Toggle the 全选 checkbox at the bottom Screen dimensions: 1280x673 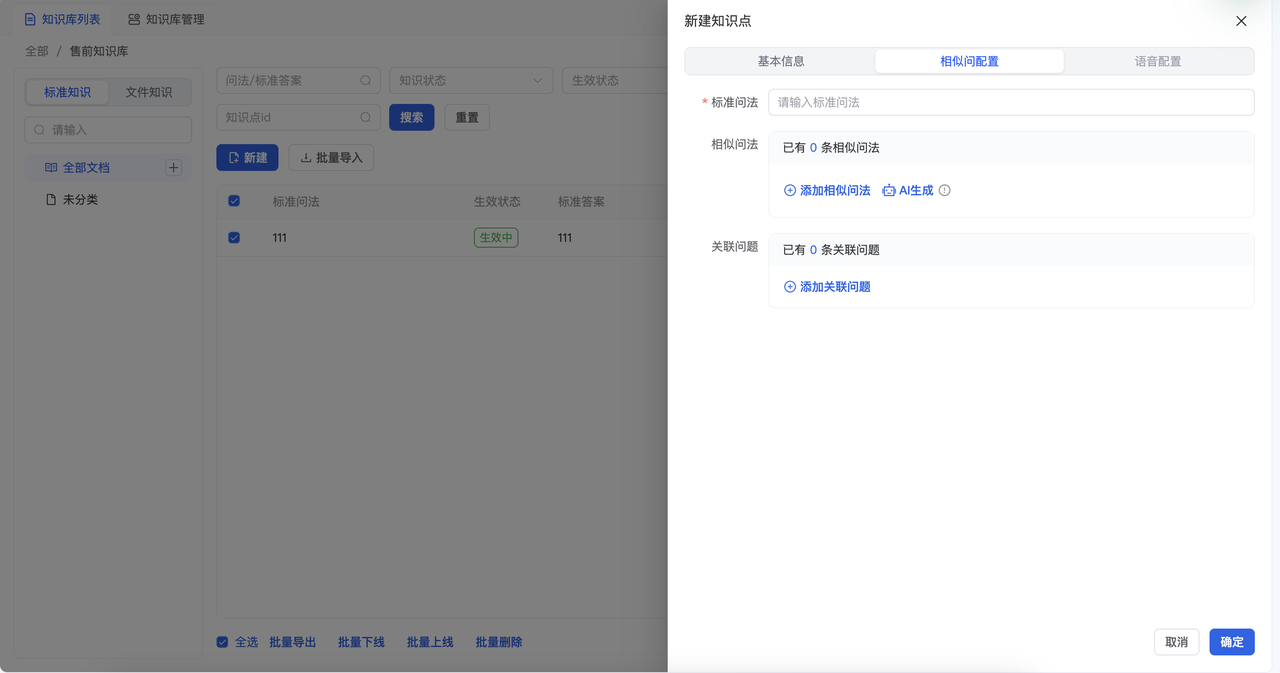pyautogui.click(x=222, y=642)
